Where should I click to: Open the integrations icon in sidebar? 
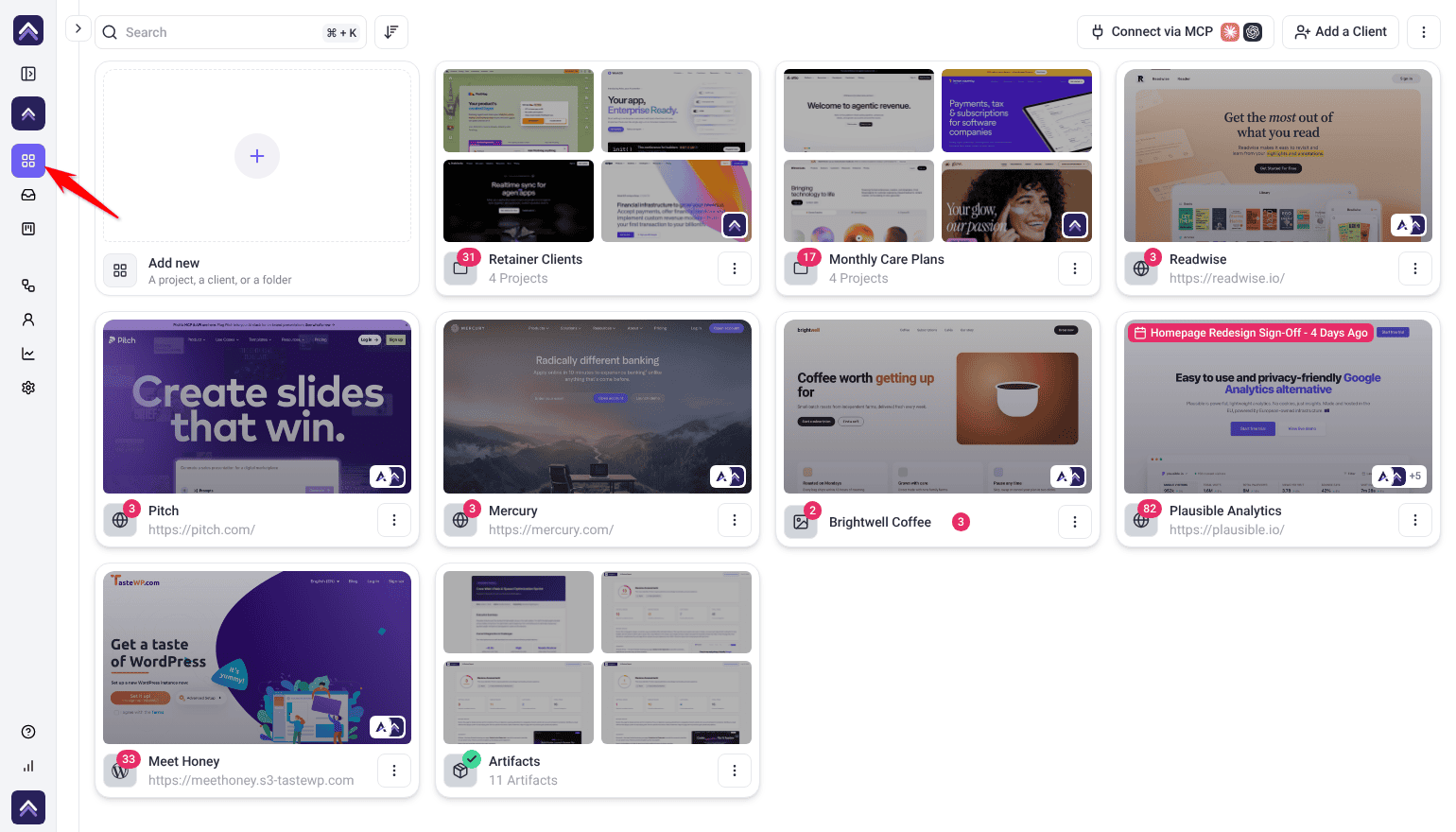(x=28, y=286)
